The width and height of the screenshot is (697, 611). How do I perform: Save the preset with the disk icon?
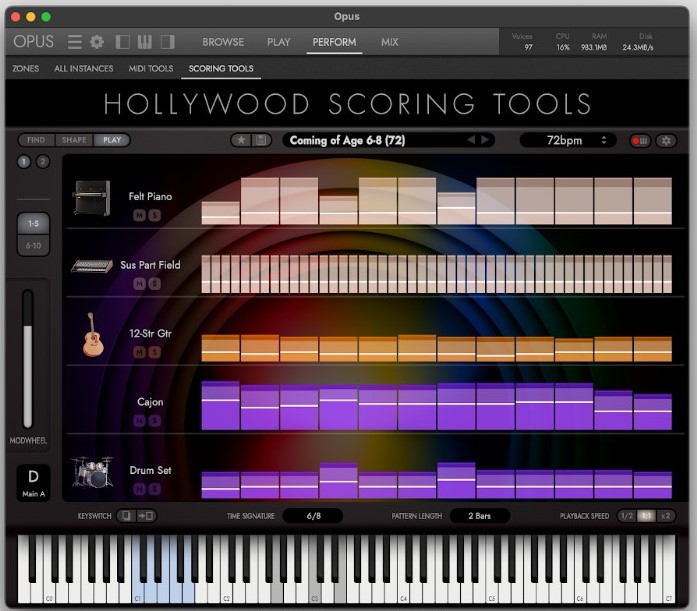(261, 140)
